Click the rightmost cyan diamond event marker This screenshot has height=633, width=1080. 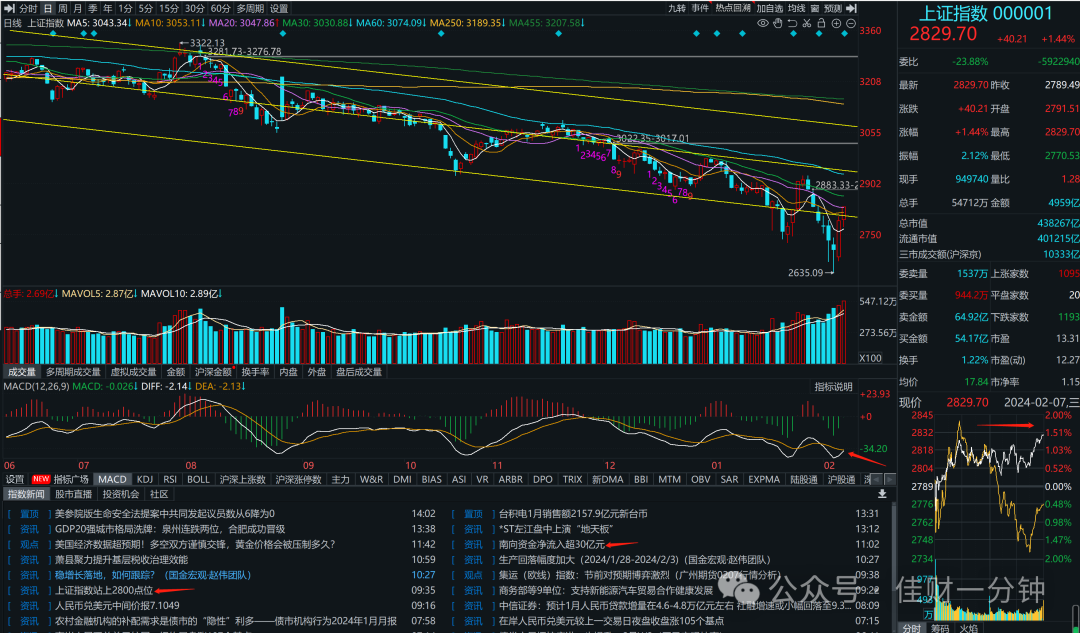pyautogui.click(x=844, y=33)
